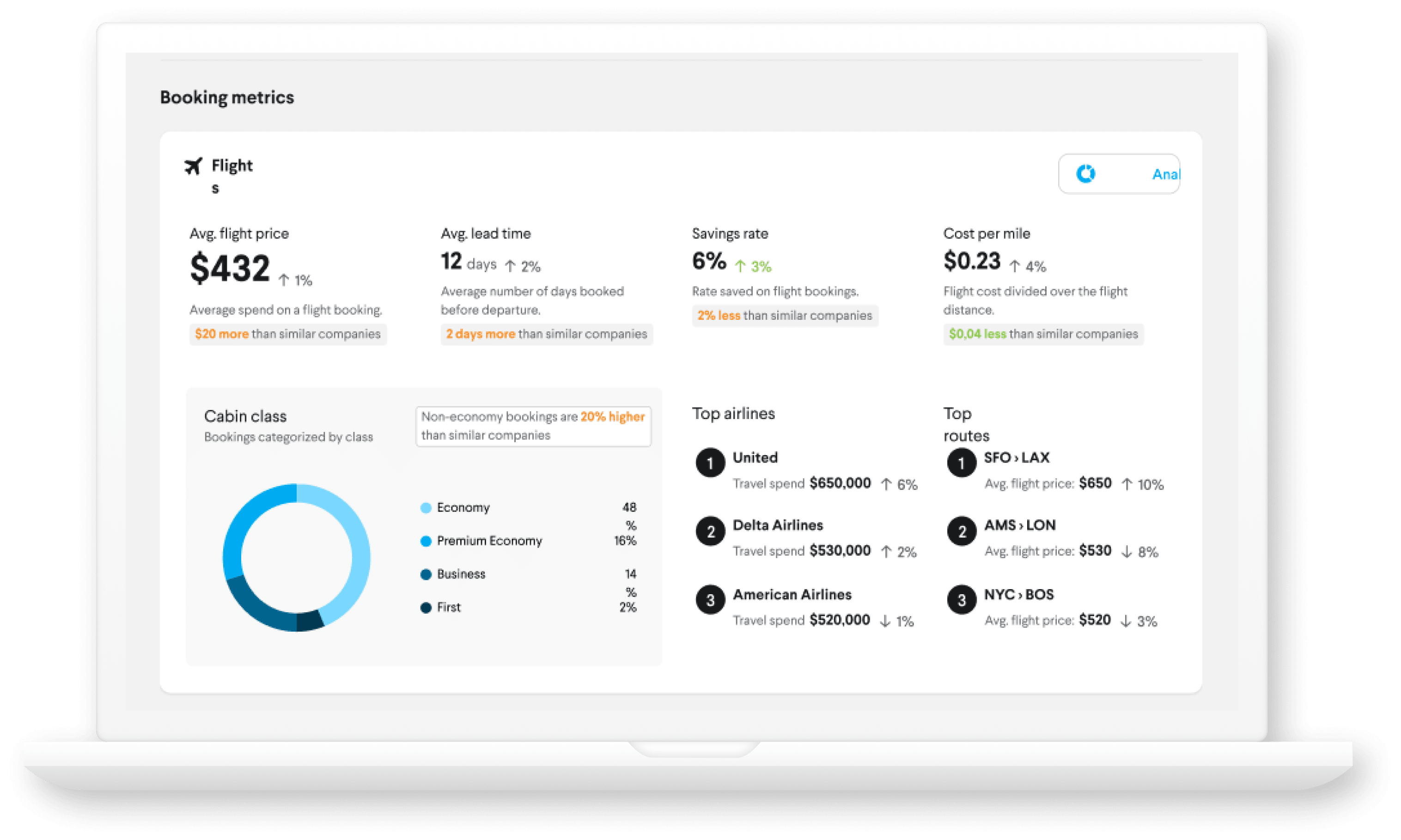This screenshot has height=840, width=1401.
Task: Click the non-economy bookings 20% higher note
Action: (533, 426)
